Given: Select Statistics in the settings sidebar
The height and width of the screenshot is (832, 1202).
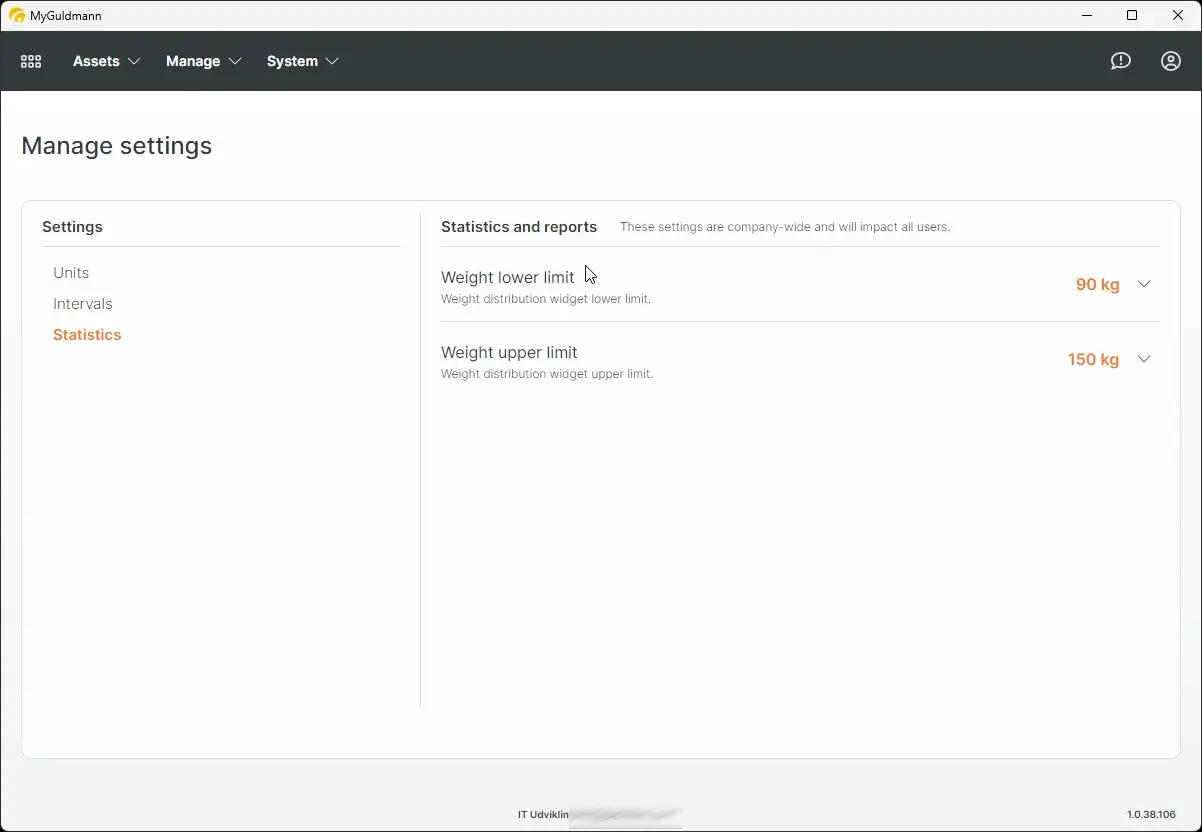Looking at the screenshot, I should tap(87, 334).
